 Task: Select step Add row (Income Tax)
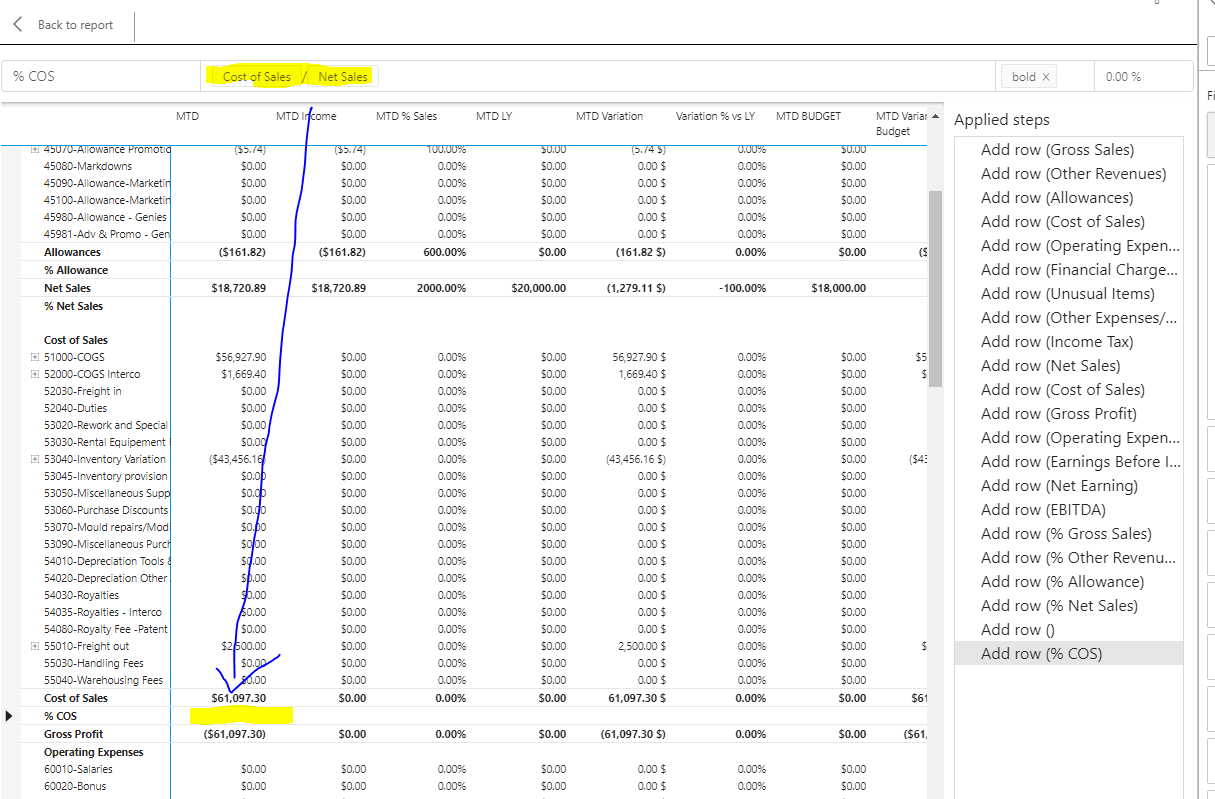click(x=1057, y=342)
